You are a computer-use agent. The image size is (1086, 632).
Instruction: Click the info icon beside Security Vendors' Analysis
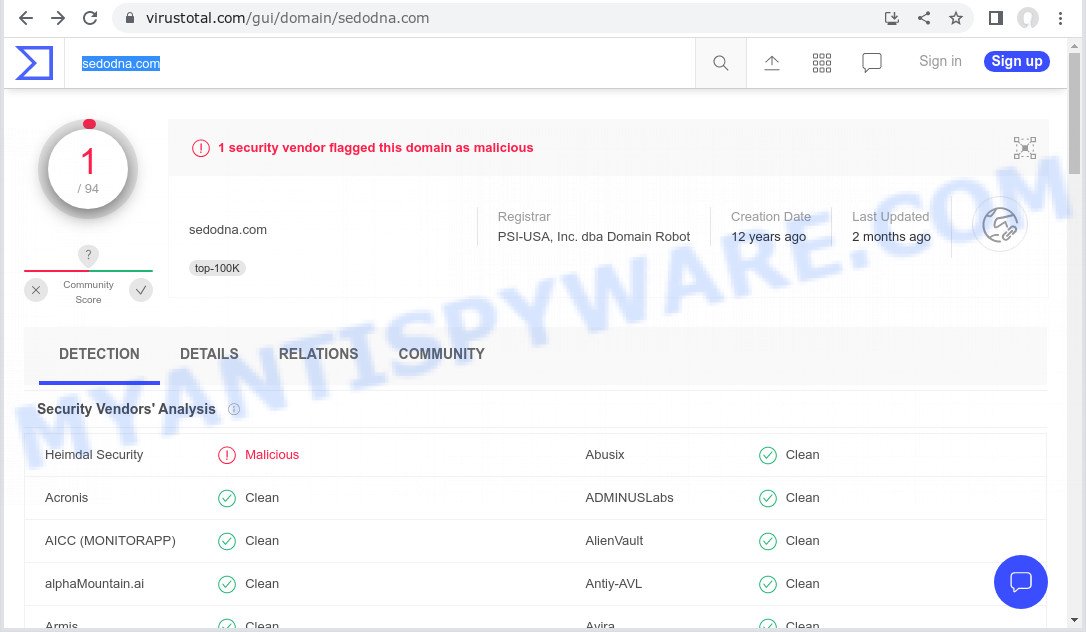(x=234, y=409)
